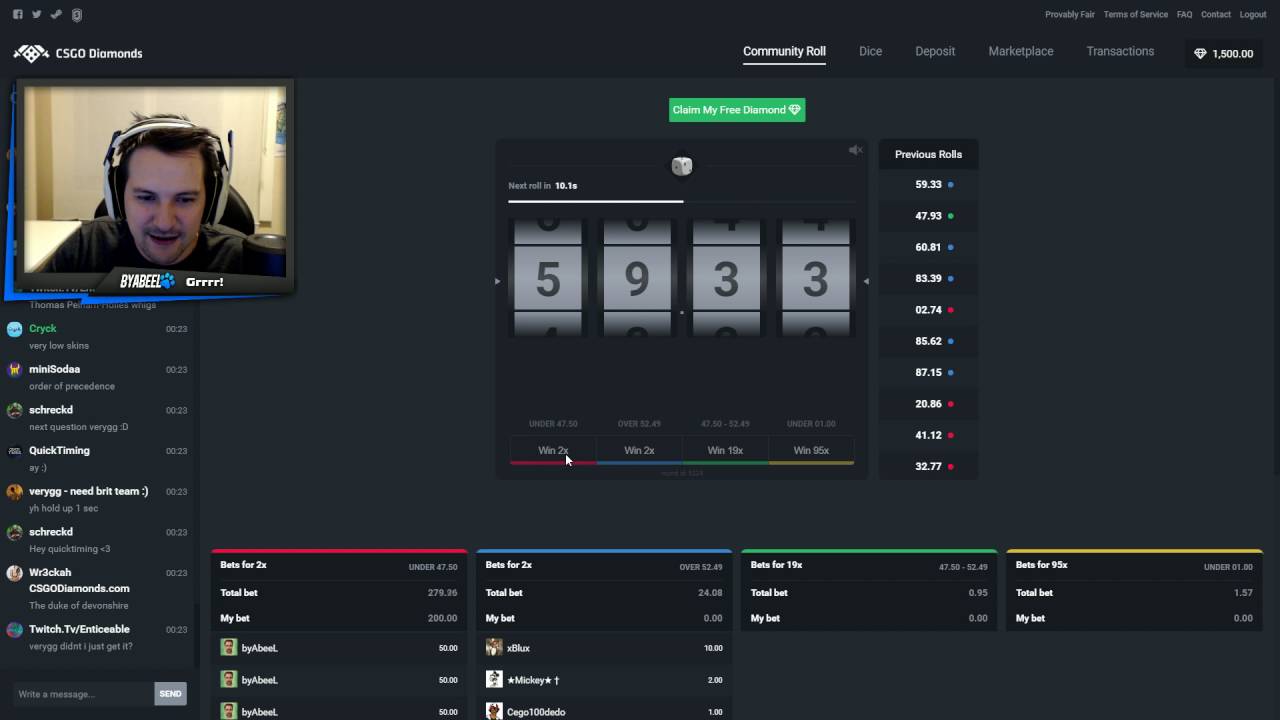Image resolution: width=1280 pixels, height=720 pixels.
Task: Click verygg's chat avatar
Action: pos(14,492)
